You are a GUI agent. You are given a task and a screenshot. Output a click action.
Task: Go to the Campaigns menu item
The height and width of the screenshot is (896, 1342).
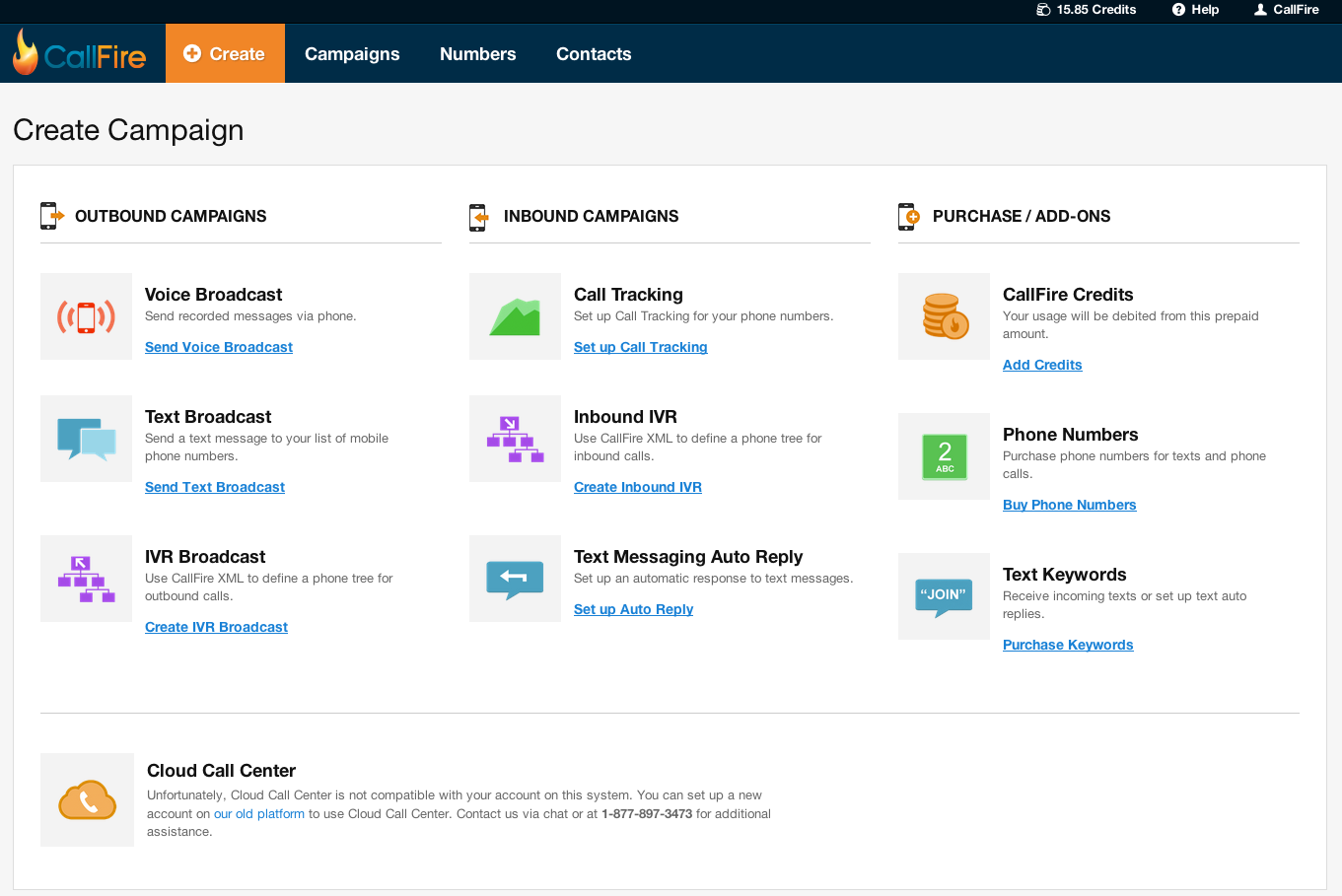(x=352, y=54)
